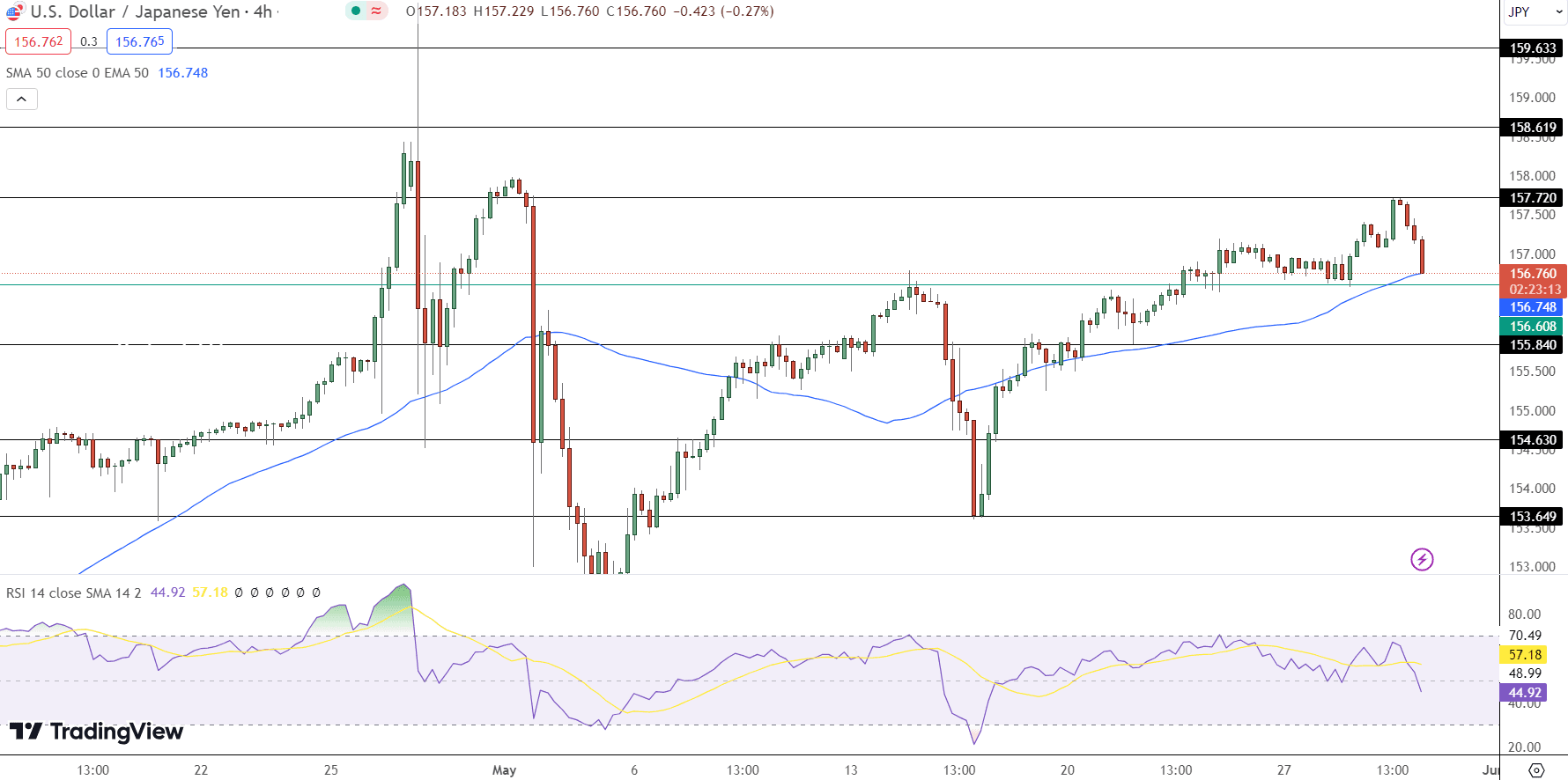Collapse the indicator legend with the chevron

coord(22,99)
